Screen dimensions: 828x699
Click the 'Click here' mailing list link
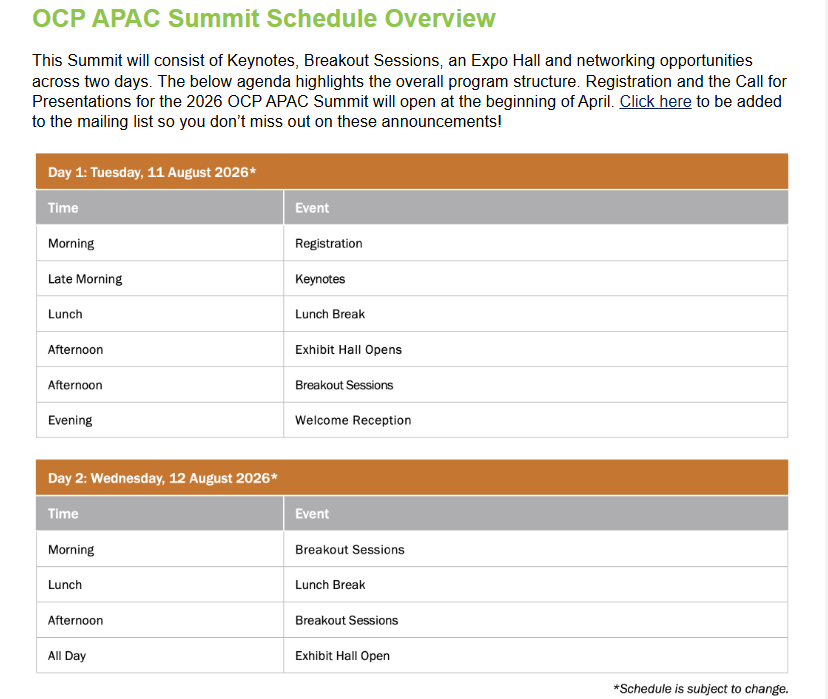[x=655, y=102]
